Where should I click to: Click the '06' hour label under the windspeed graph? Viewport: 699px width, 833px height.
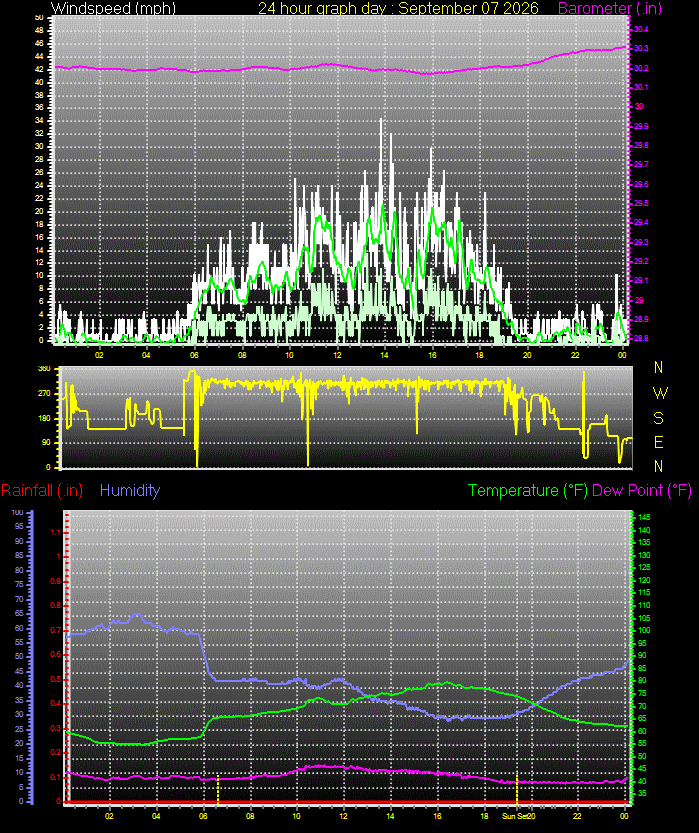point(194,355)
